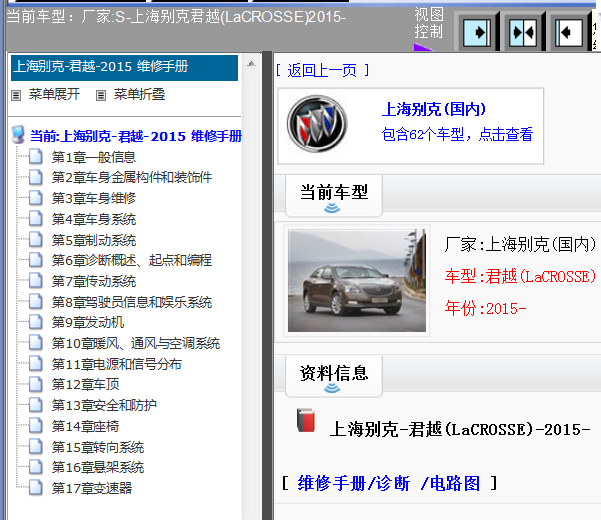The height and width of the screenshot is (520, 601).
Task: Click the purple triangle under 视图控制
Action: (422, 47)
